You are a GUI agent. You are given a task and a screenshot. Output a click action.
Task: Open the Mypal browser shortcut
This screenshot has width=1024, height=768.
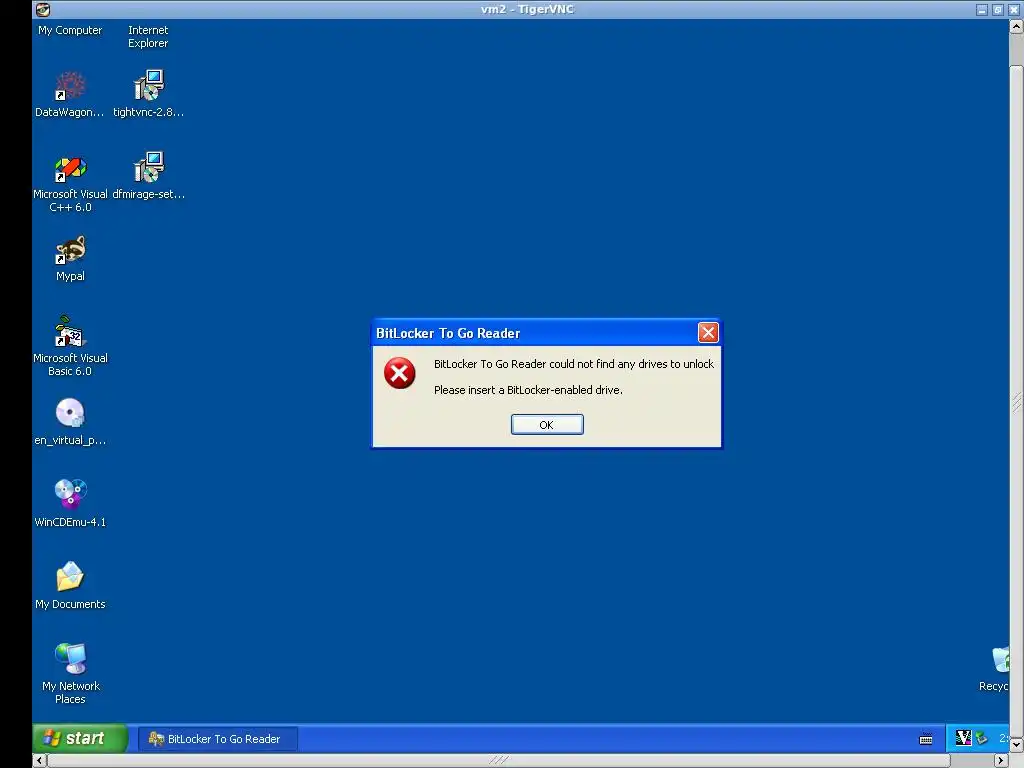click(x=70, y=250)
